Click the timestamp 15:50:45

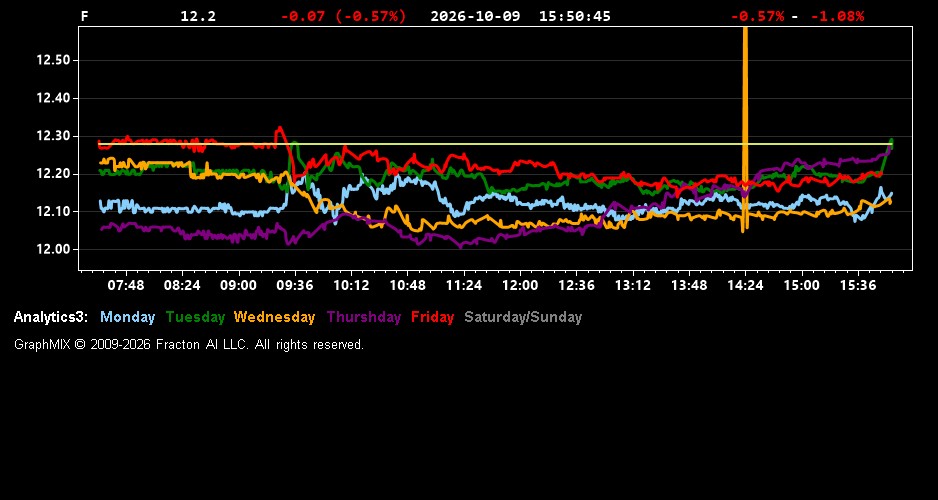pyautogui.click(x=575, y=16)
